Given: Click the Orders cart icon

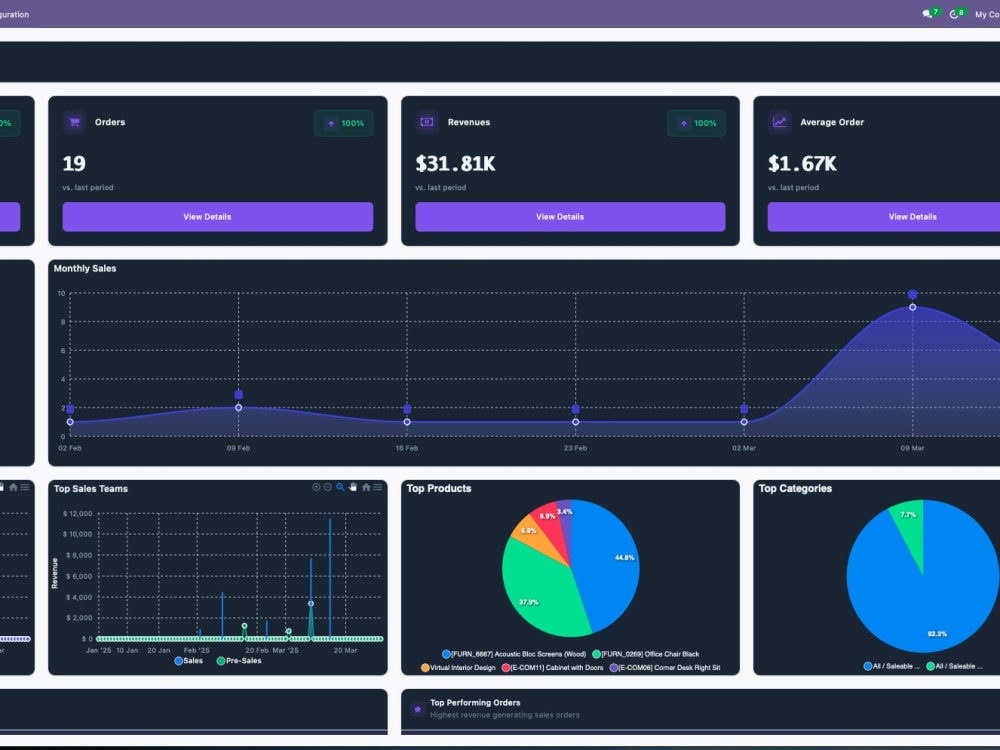Looking at the screenshot, I should 75,122.
